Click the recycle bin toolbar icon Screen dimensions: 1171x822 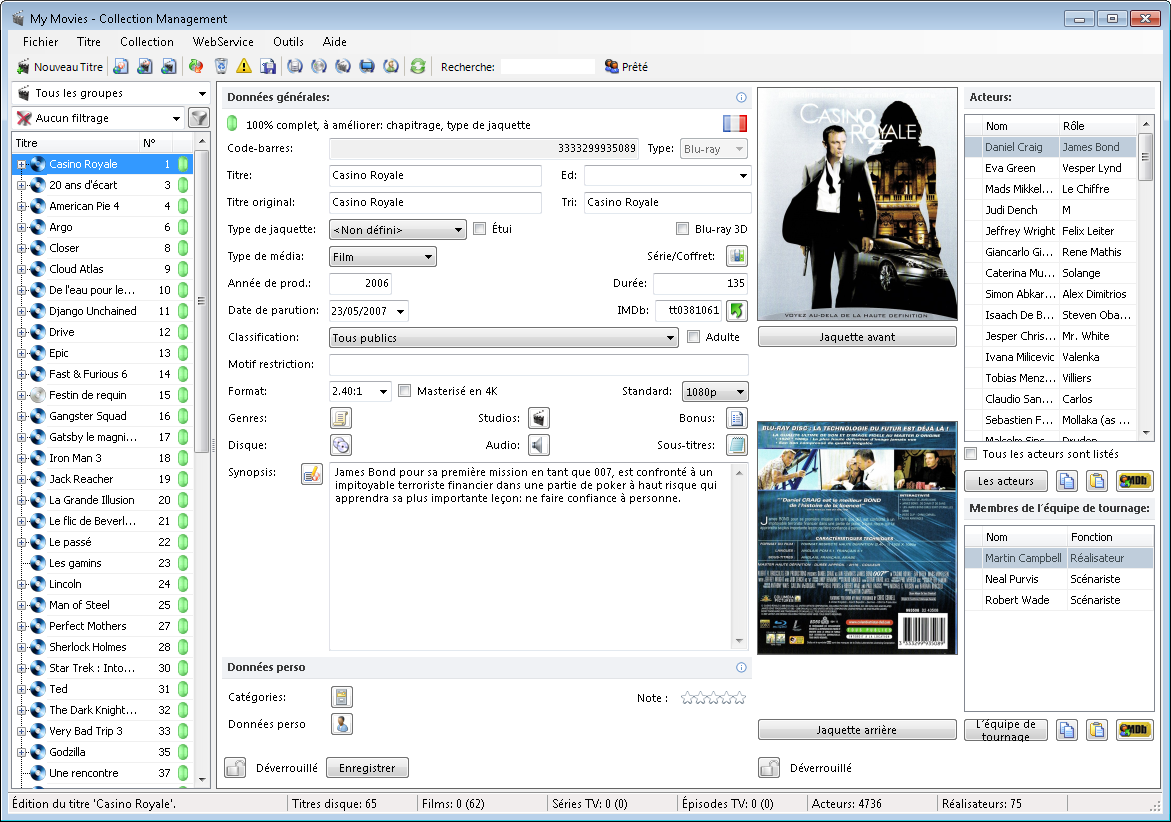[220, 66]
